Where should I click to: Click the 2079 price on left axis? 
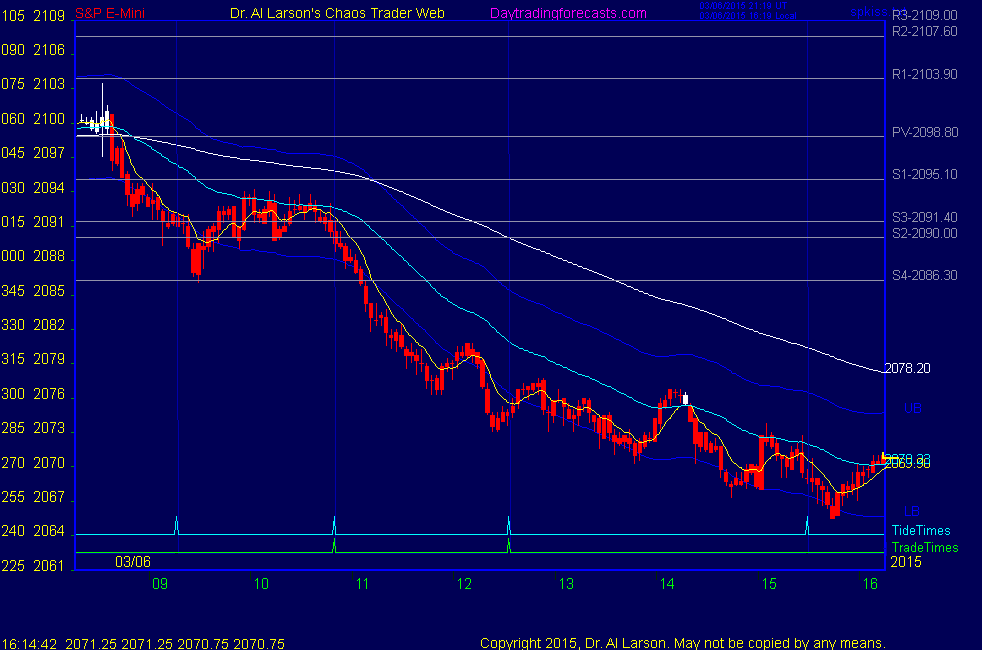(x=49, y=359)
